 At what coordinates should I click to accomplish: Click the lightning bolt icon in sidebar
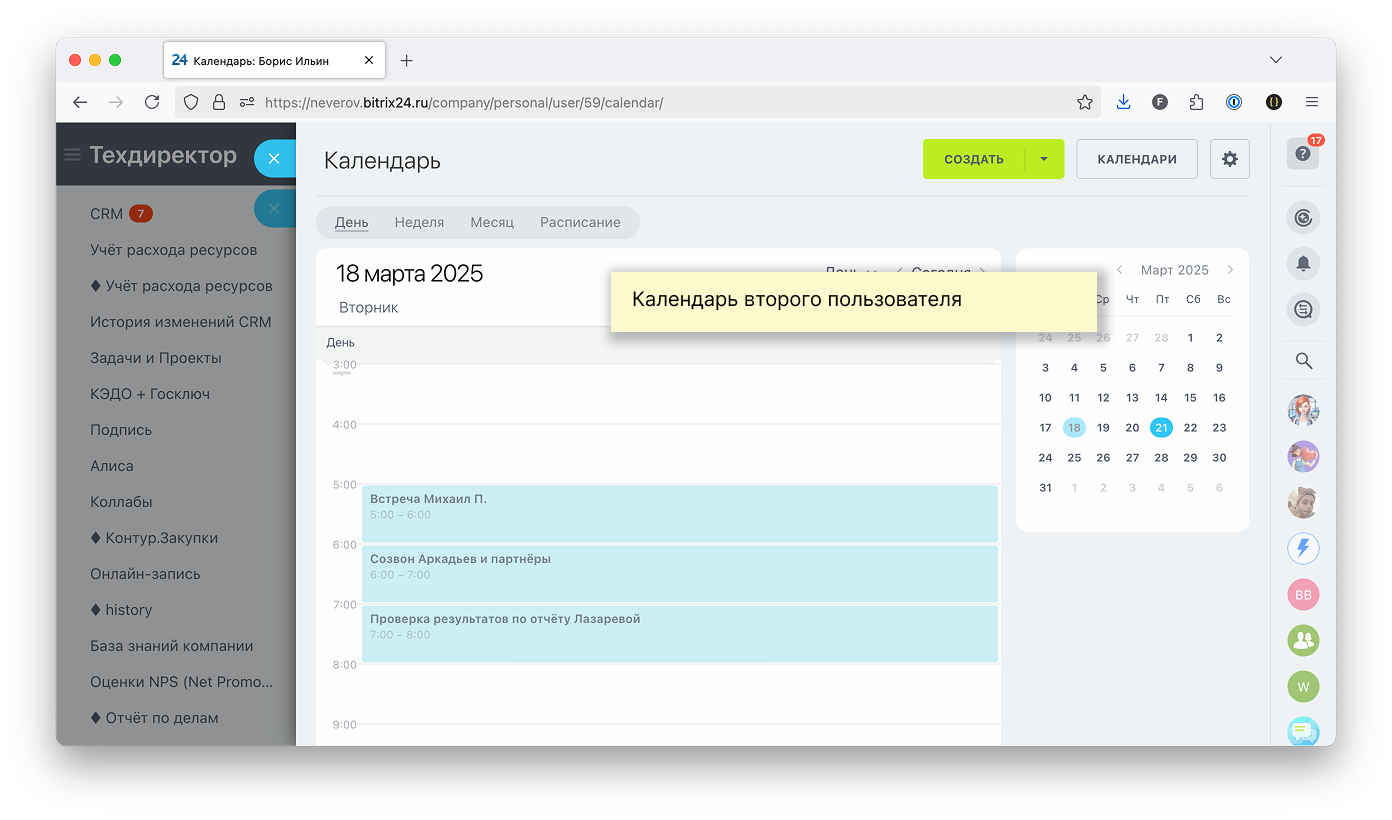coord(1303,548)
